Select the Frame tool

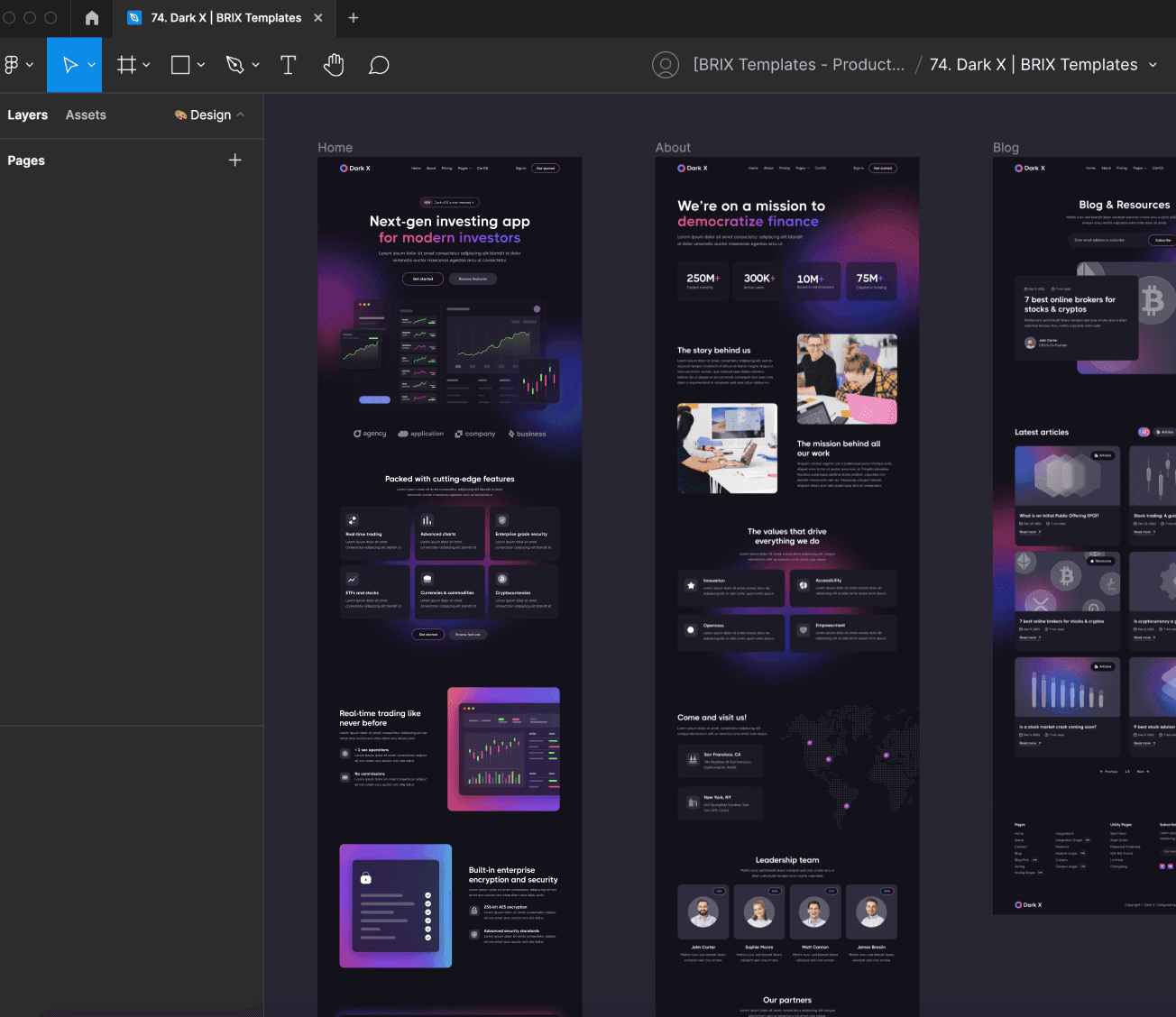coord(127,64)
